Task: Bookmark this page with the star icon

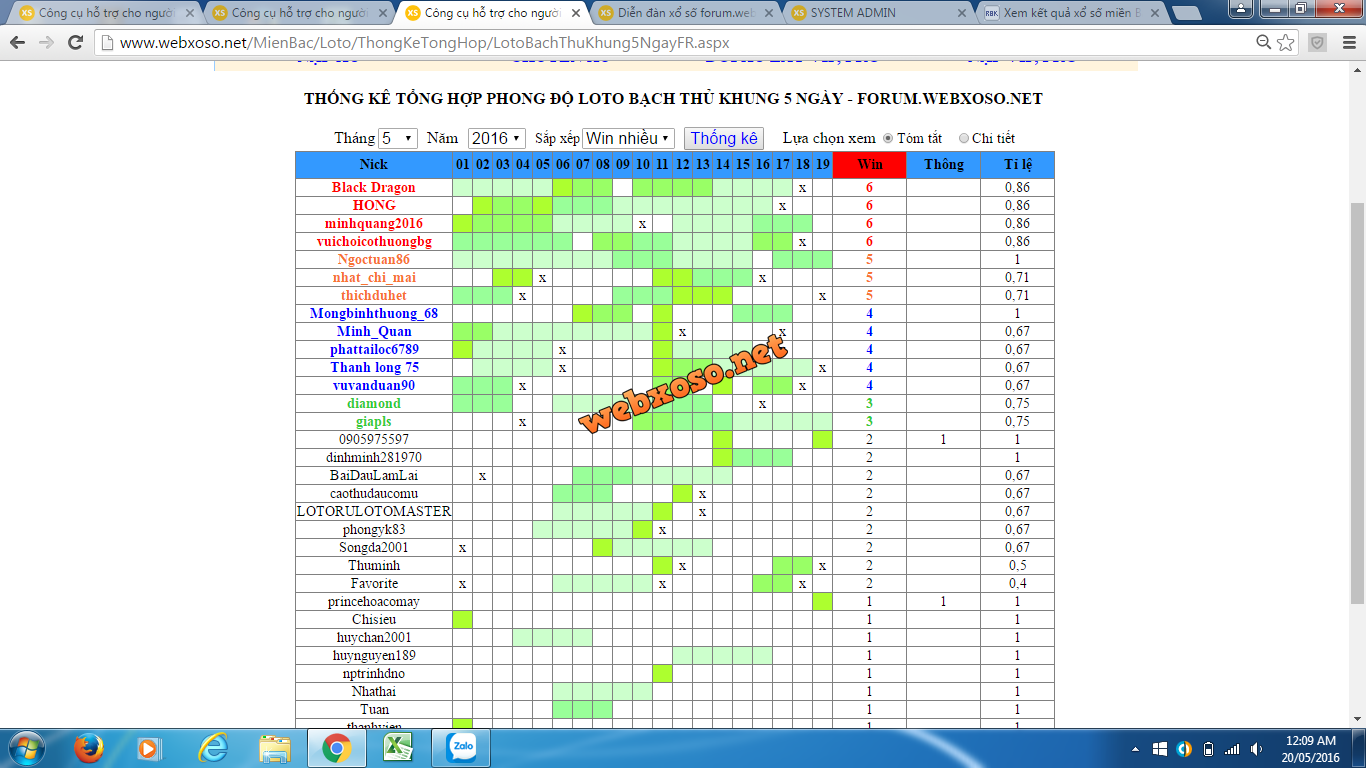Action: 1286,43
